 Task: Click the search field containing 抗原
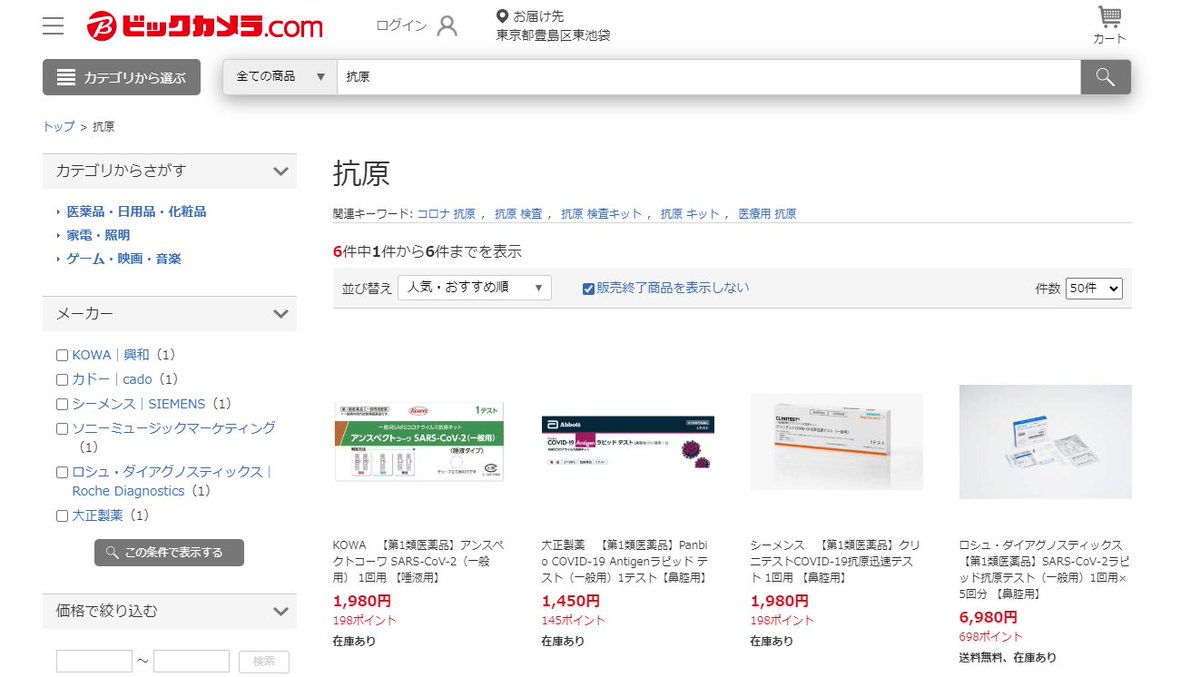[x=708, y=77]
